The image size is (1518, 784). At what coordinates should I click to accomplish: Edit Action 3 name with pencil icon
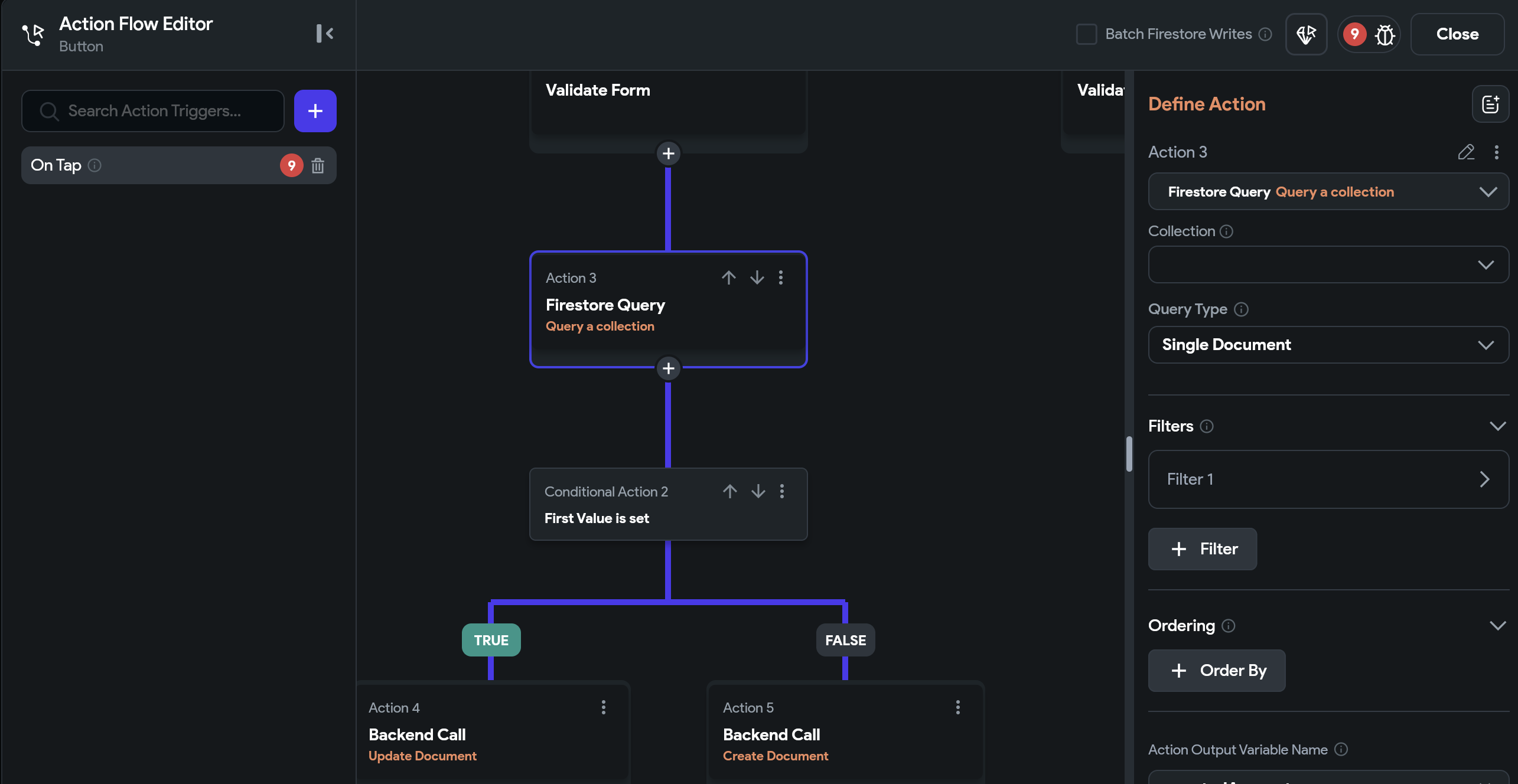[x=1465, y=152]
